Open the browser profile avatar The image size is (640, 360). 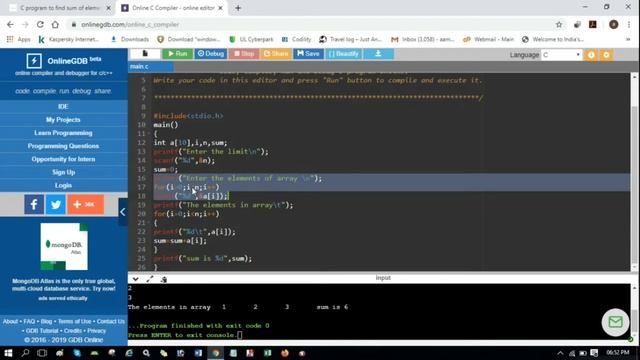tap(613, 24)
